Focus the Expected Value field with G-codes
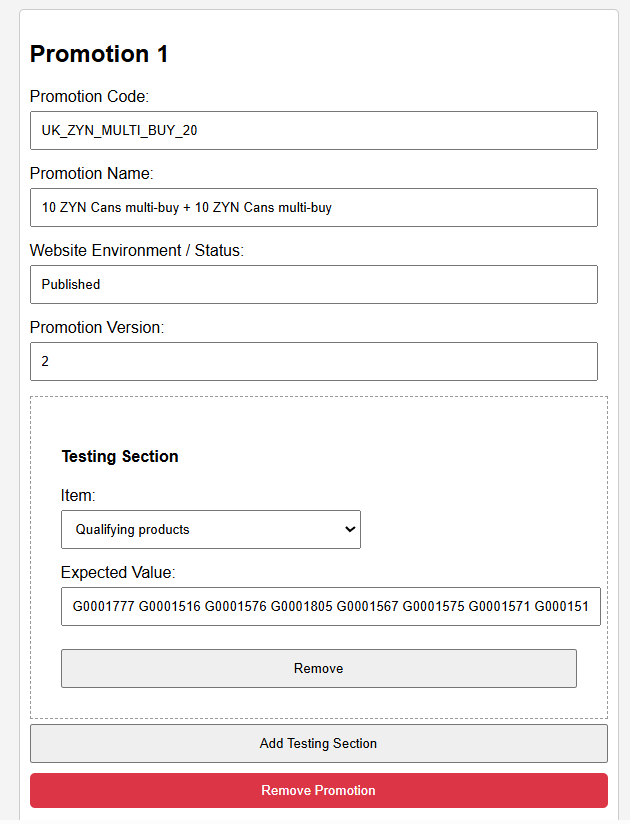The height and width of the screenshot is (824, 630). [x=331, y=606]
